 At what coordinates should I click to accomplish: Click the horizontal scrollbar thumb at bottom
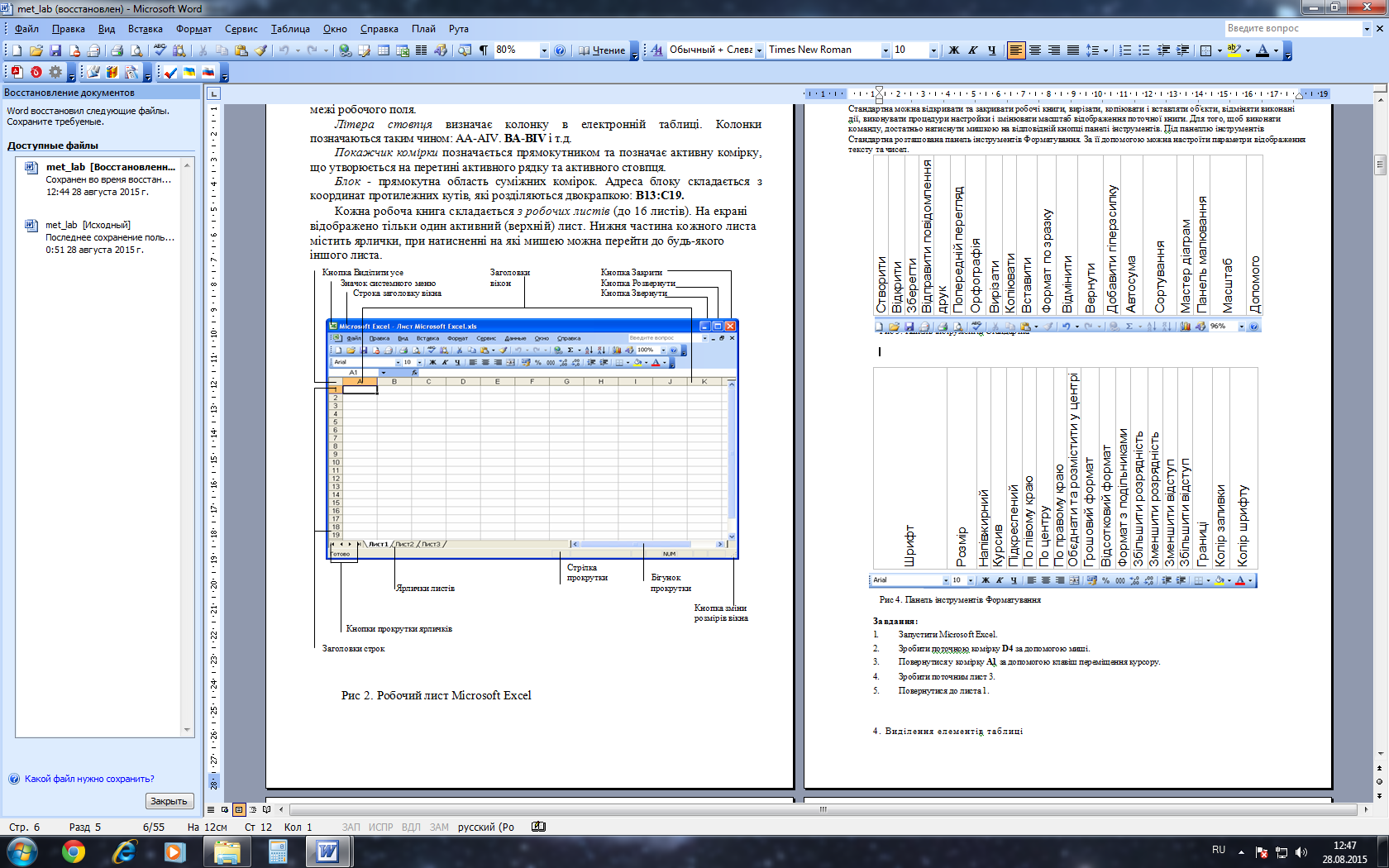[x=823, y=809]
